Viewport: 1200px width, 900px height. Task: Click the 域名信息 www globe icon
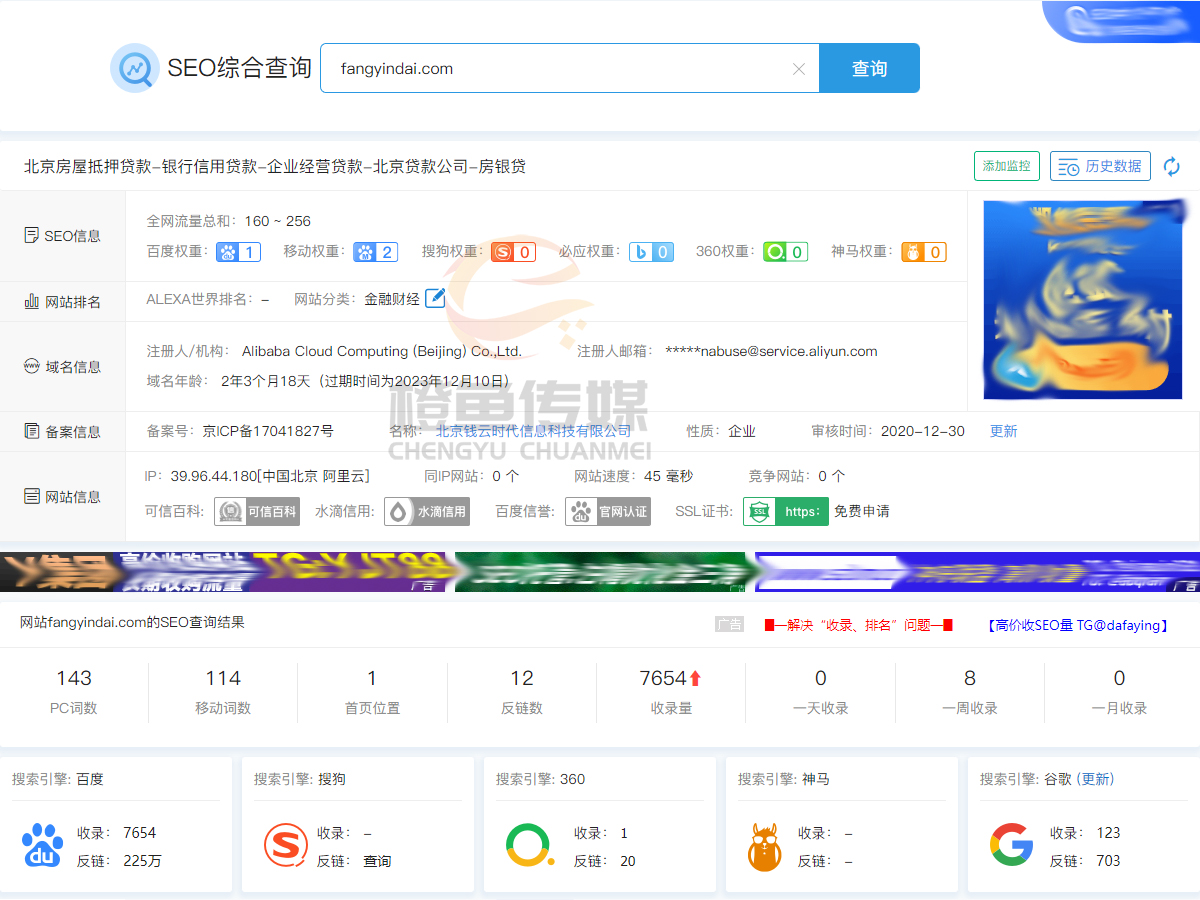32,366
